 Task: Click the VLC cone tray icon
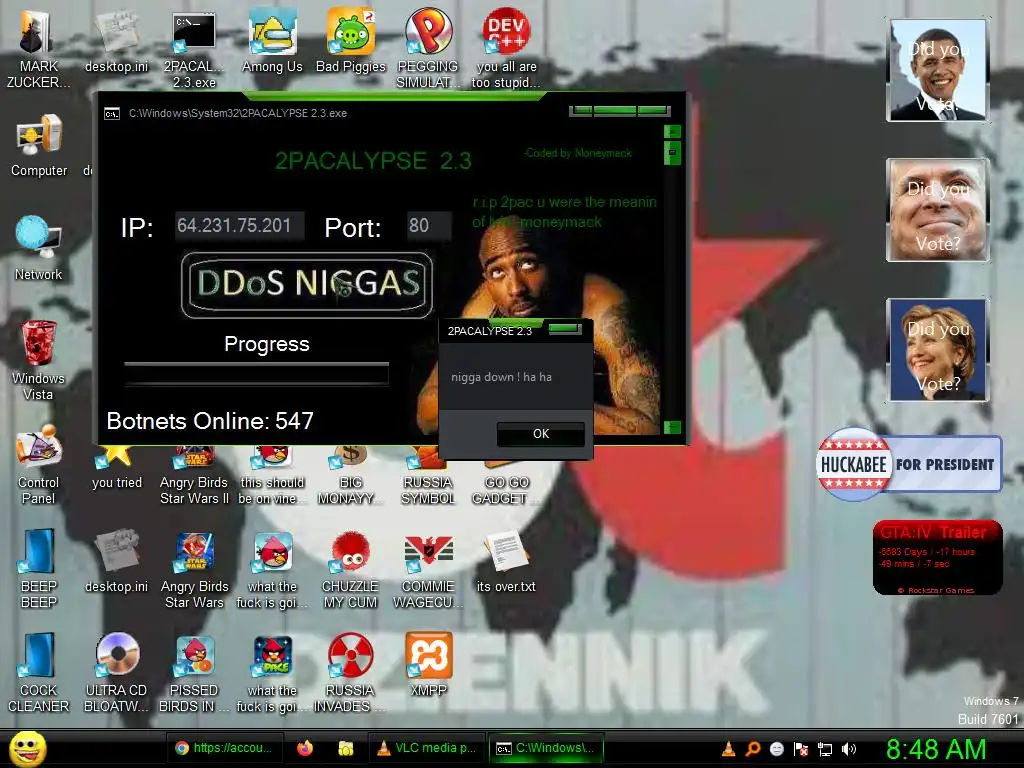point(728,749)
